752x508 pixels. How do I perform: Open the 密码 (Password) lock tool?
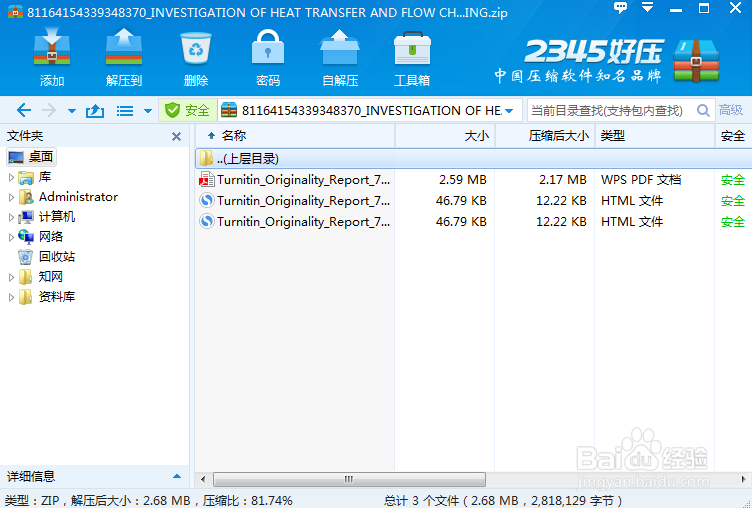[x=268, y=47]
